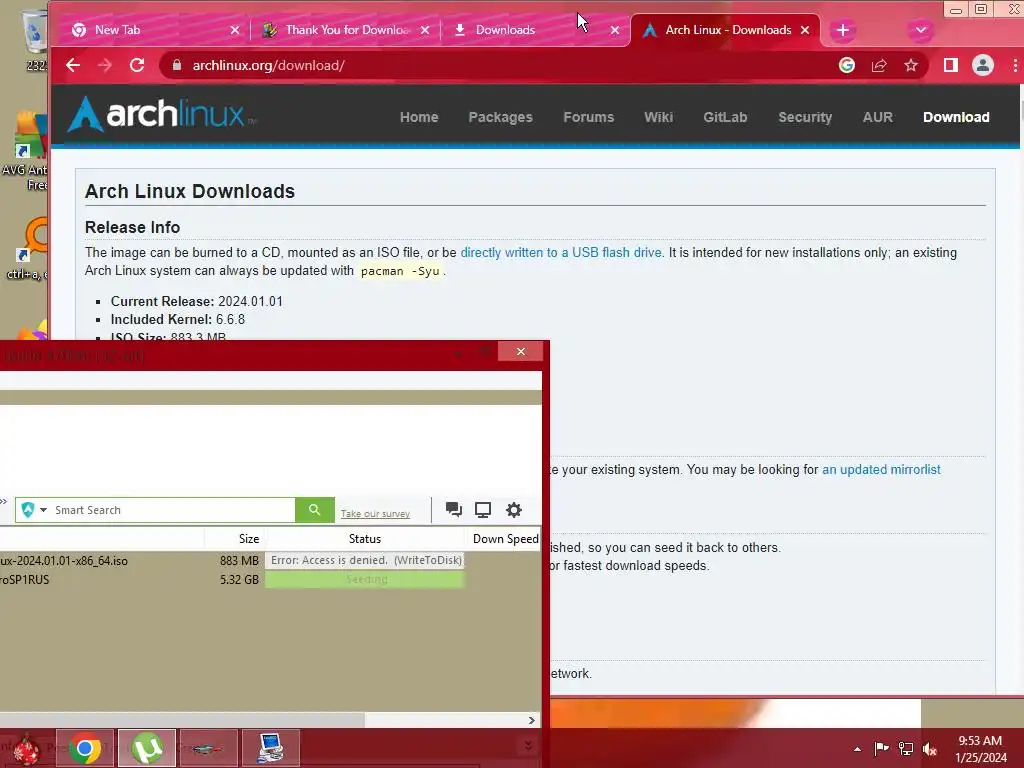Click the uTorrent horizontal scroll right arrow
Image resolution: width=1024 pixels, height=768 pixels.
tap(532, 720)
